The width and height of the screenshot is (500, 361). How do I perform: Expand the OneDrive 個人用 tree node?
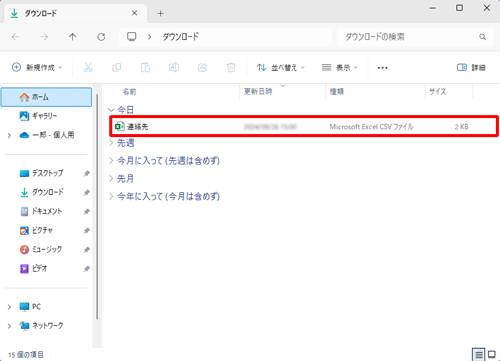(x=9, y=135)
